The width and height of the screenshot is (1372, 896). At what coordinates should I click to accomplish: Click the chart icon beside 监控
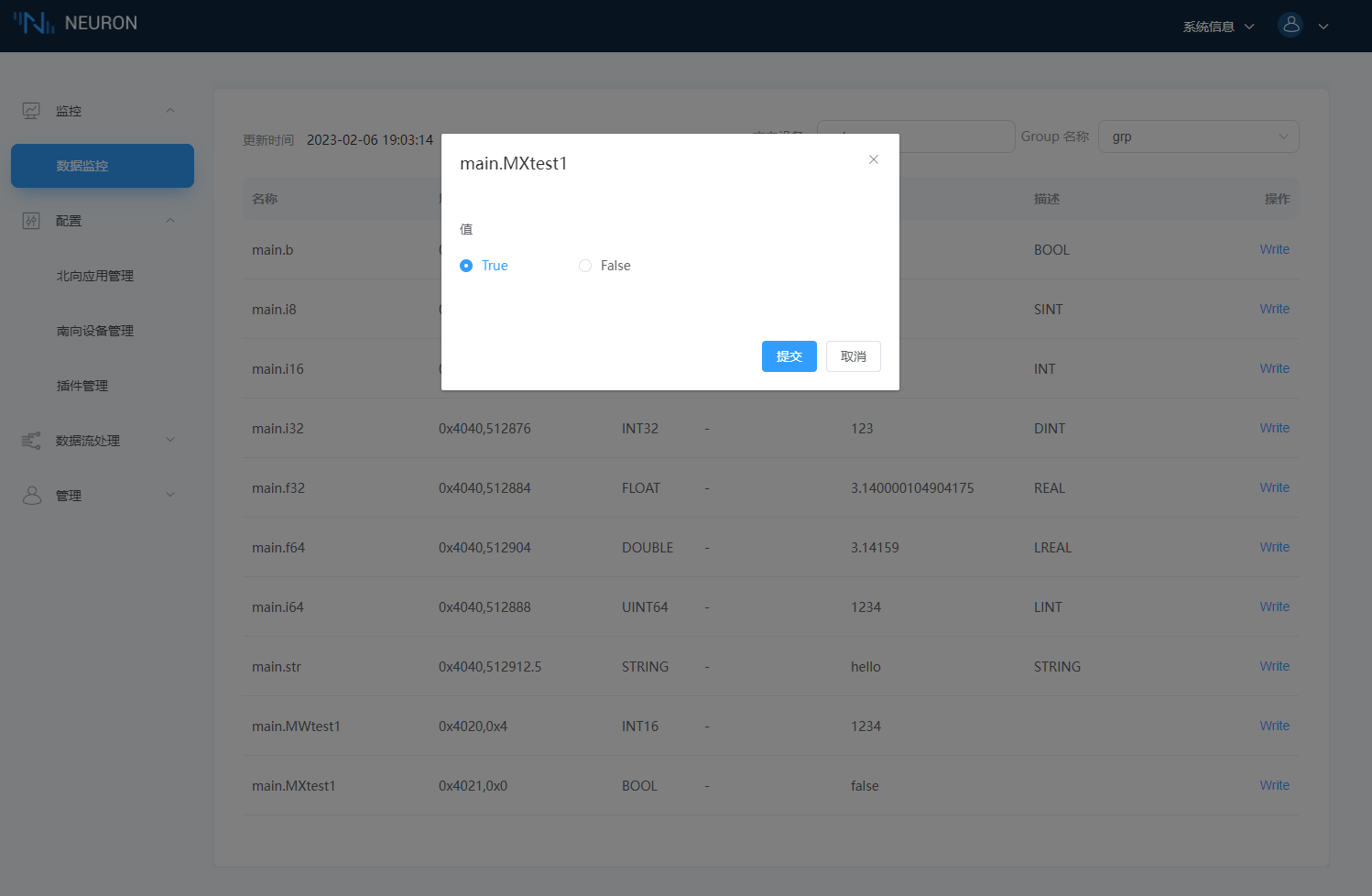32,110
